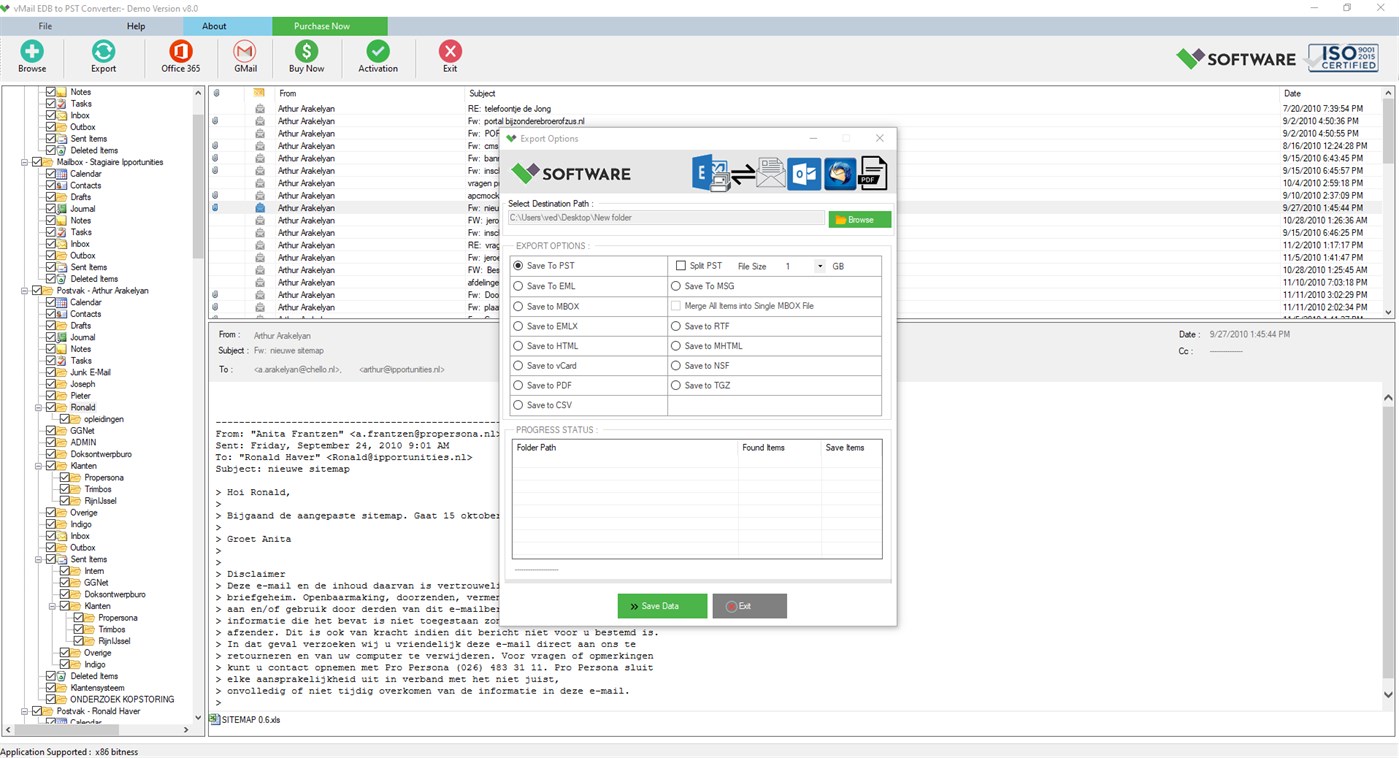
Task: Click the green Browse button for destination path
Action: click(858, 217)
